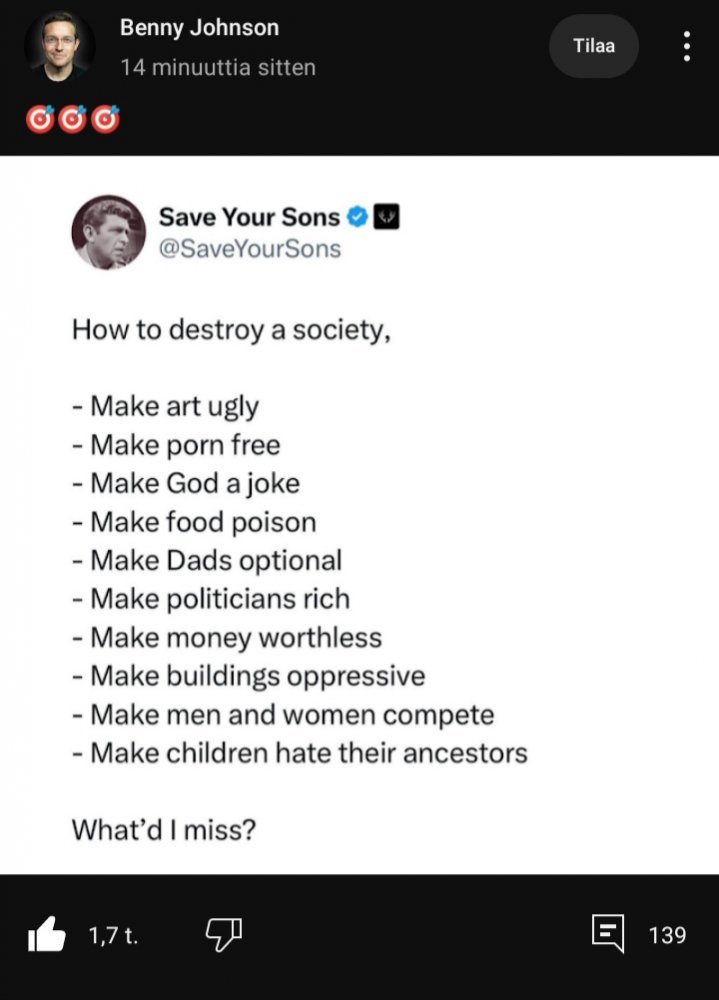Click the Save Your Sons profile photo
Image resolution: width=719 pixels, height=1000 pixels.
coord(108,232)
